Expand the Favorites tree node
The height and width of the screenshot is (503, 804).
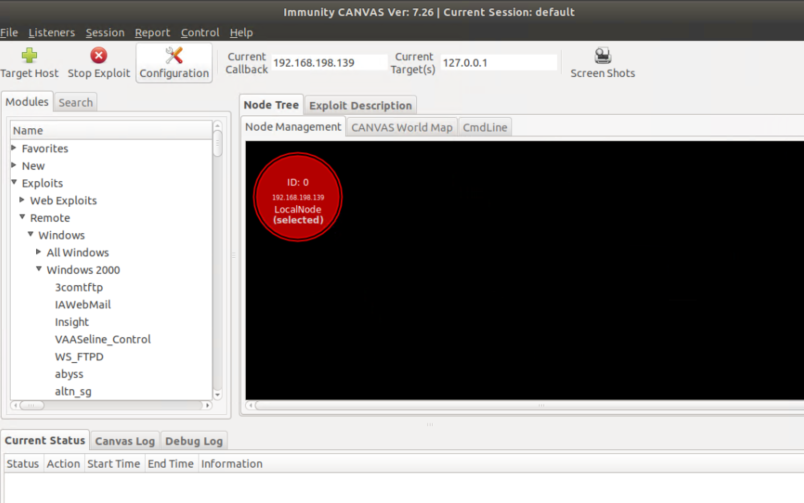click(14, 148)
